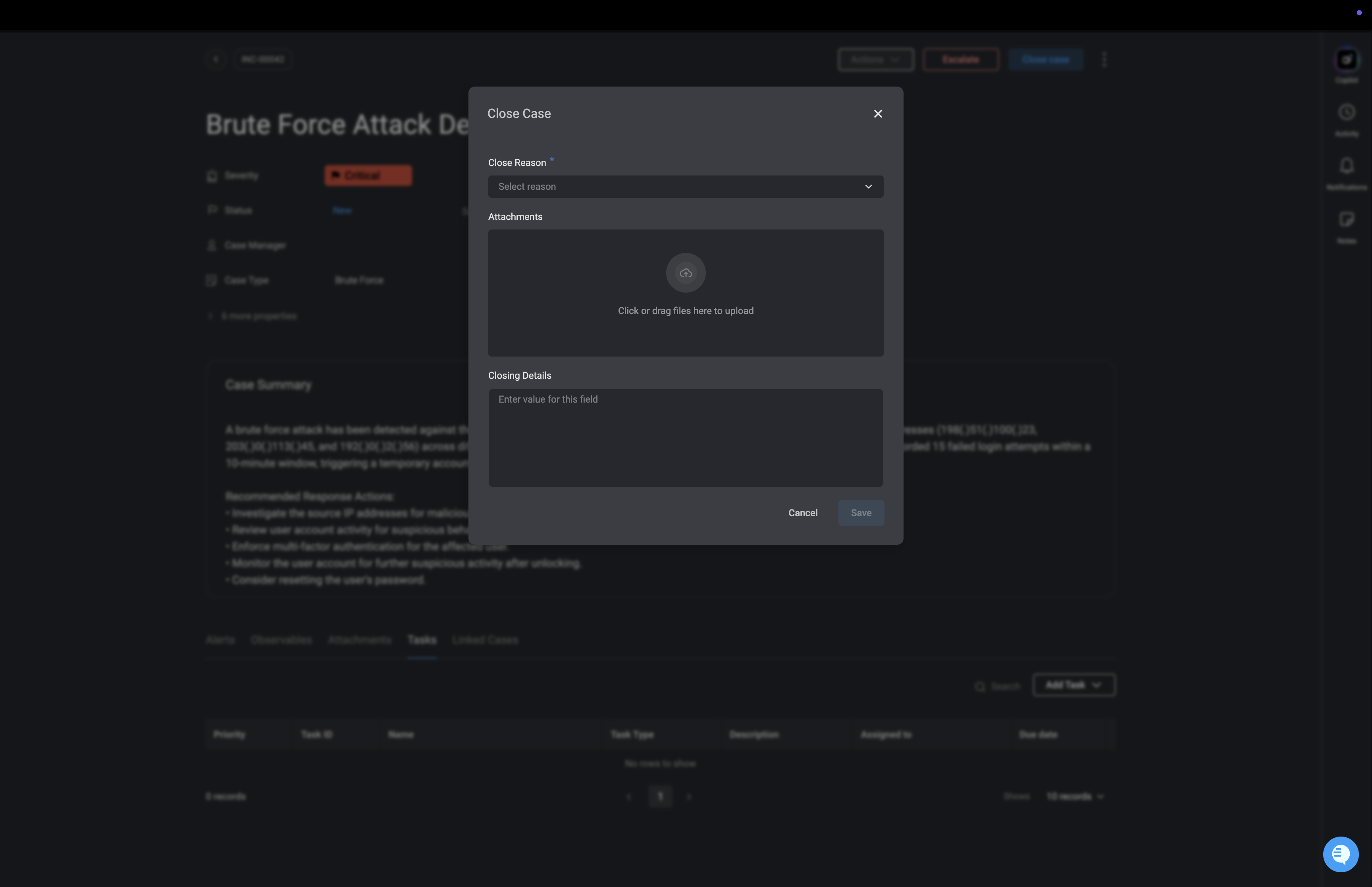Click the Close Reason dropdown chevron arrow

pyautogui.click(x=868, y=187)
